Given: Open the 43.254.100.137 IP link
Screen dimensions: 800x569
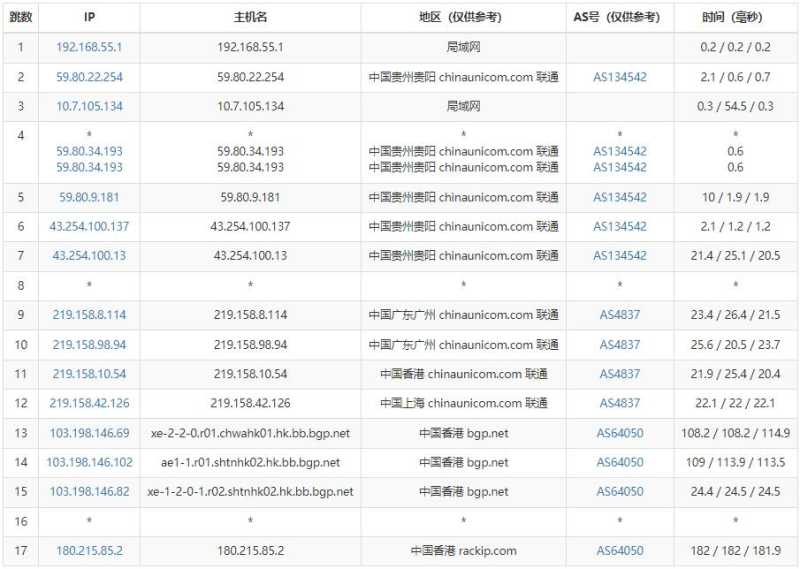Looking at the screenshot, I should tap(89, 226).
